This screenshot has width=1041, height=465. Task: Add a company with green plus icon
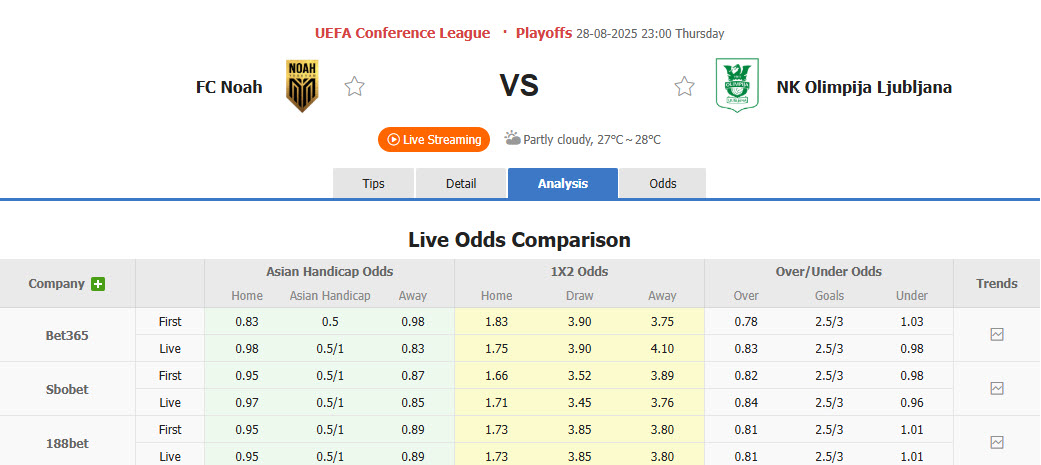98,284
